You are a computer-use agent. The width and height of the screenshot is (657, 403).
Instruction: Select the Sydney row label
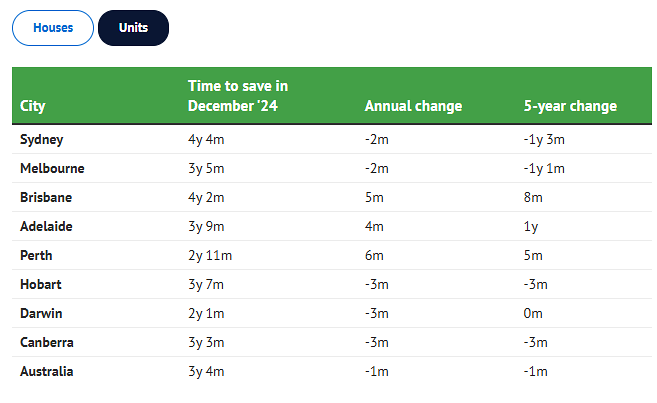pos(42,139)
